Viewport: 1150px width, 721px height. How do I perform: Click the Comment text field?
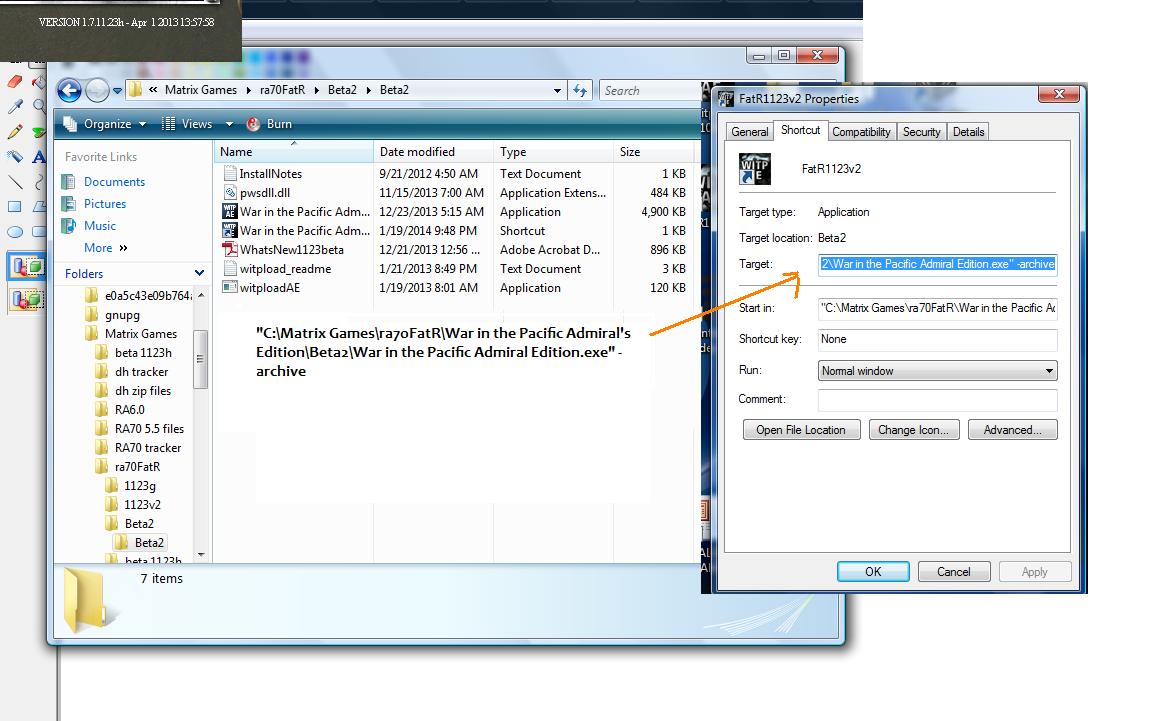point(937,400)
